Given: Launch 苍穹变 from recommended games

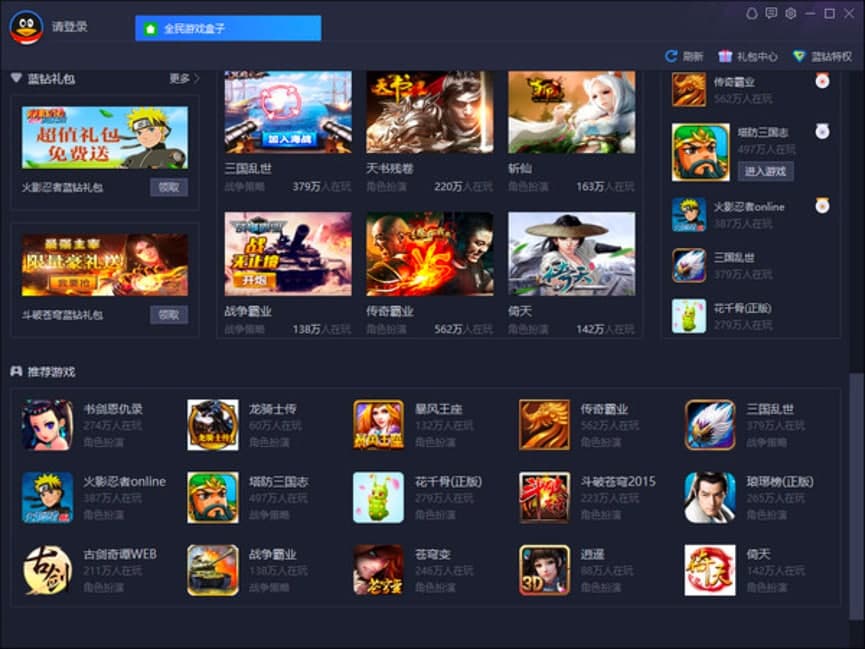Looking at the screenshot, I should 378,570.
